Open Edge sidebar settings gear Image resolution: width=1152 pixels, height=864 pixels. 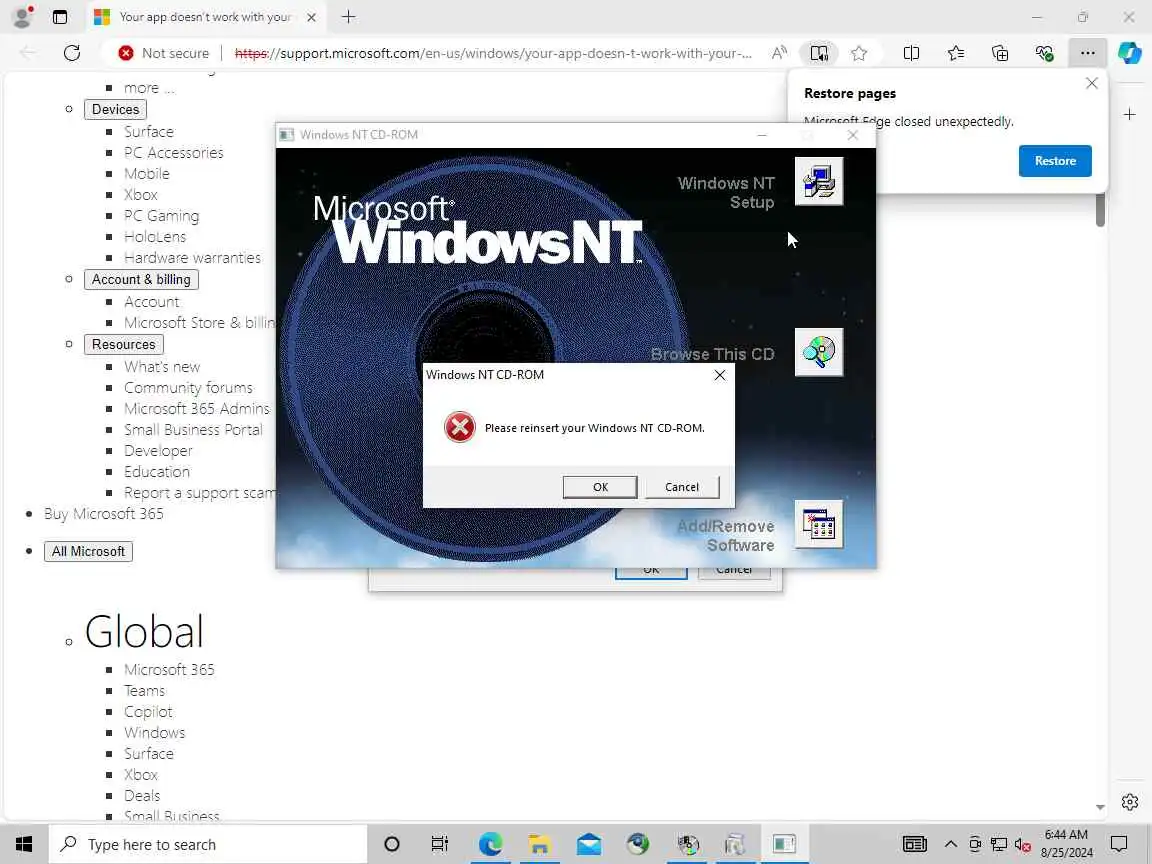pyautogui.click(x=1130, y=802)
